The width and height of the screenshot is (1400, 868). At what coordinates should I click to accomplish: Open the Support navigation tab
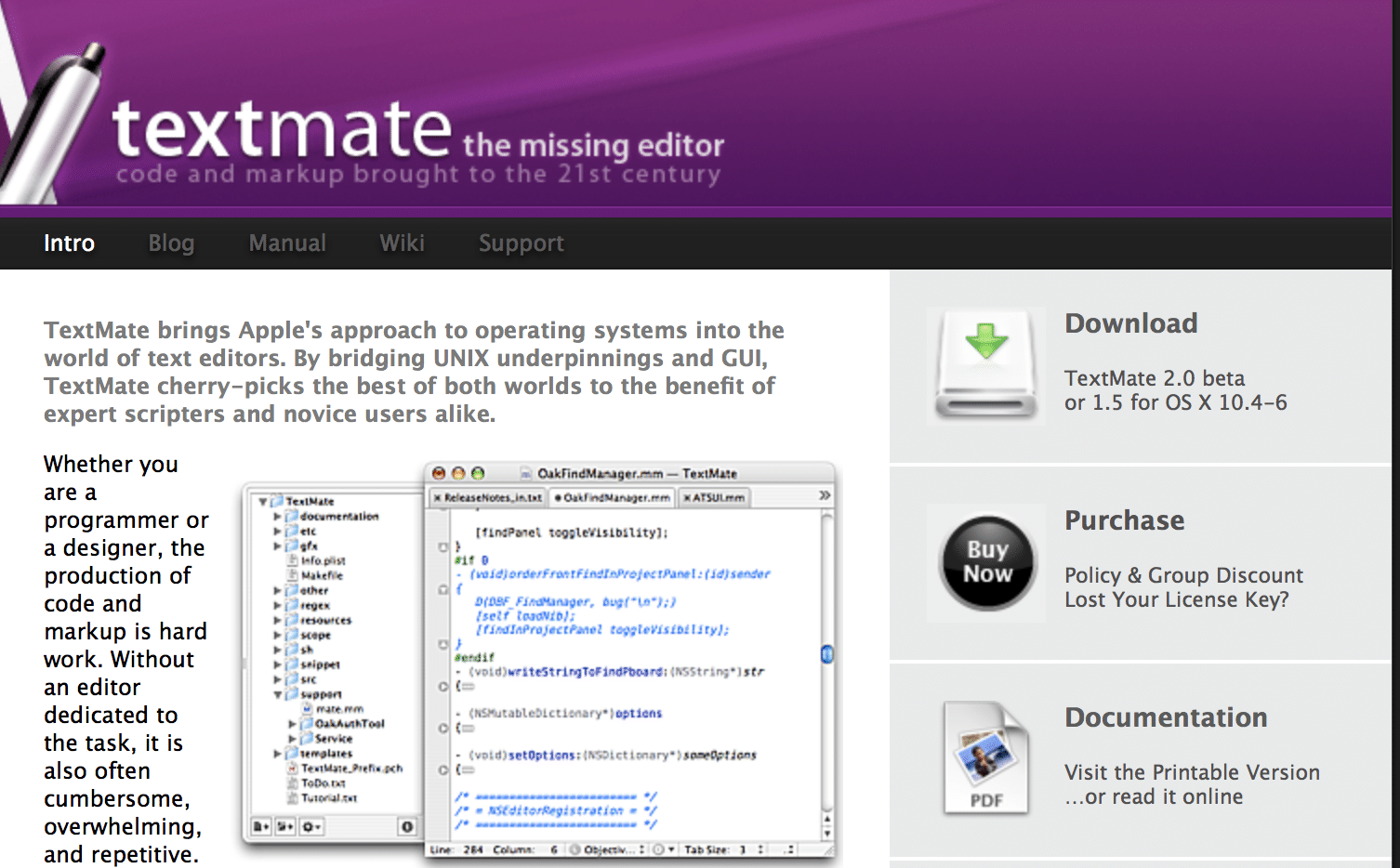tap(521, 243)
